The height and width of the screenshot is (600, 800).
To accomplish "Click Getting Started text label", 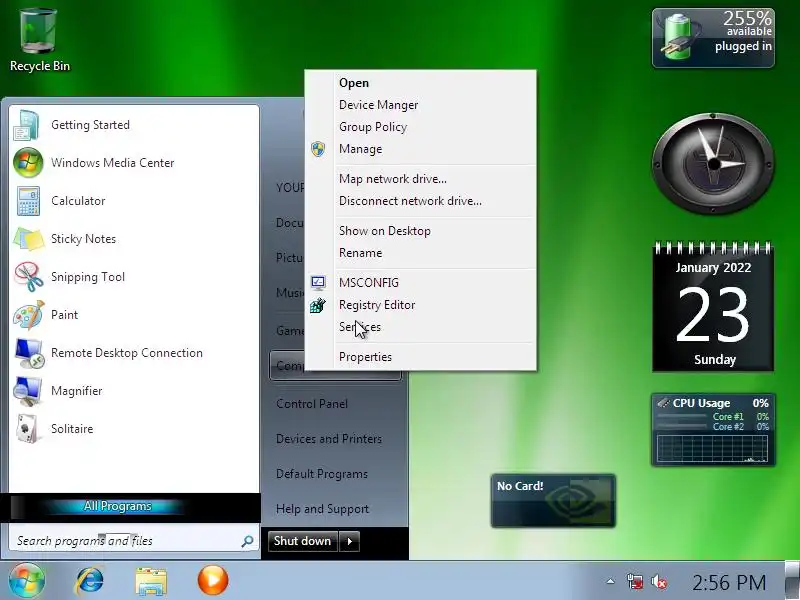I will click(x=90, y=125).
